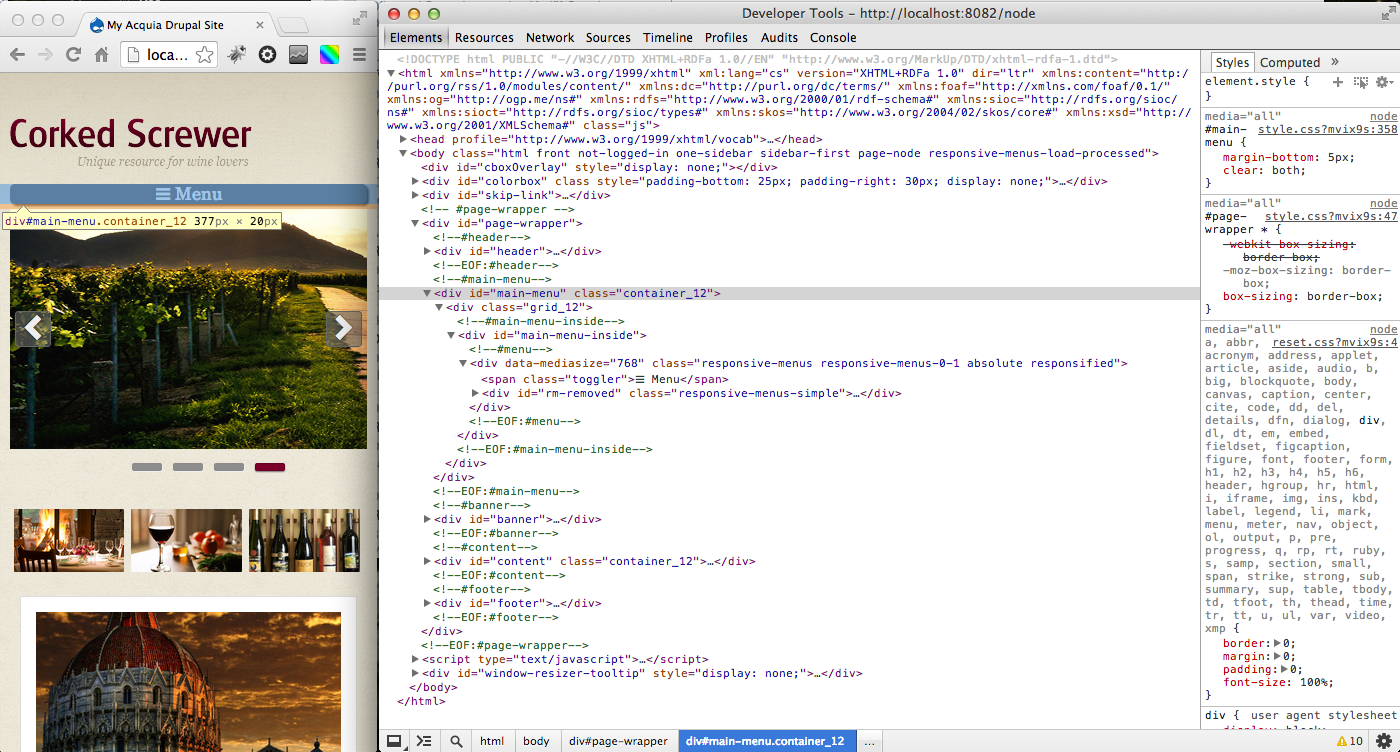Image resolution: width=1400 pixels, height=752 pixels.
Task: Expand the div#colorbox node
Action: [415, 181]
